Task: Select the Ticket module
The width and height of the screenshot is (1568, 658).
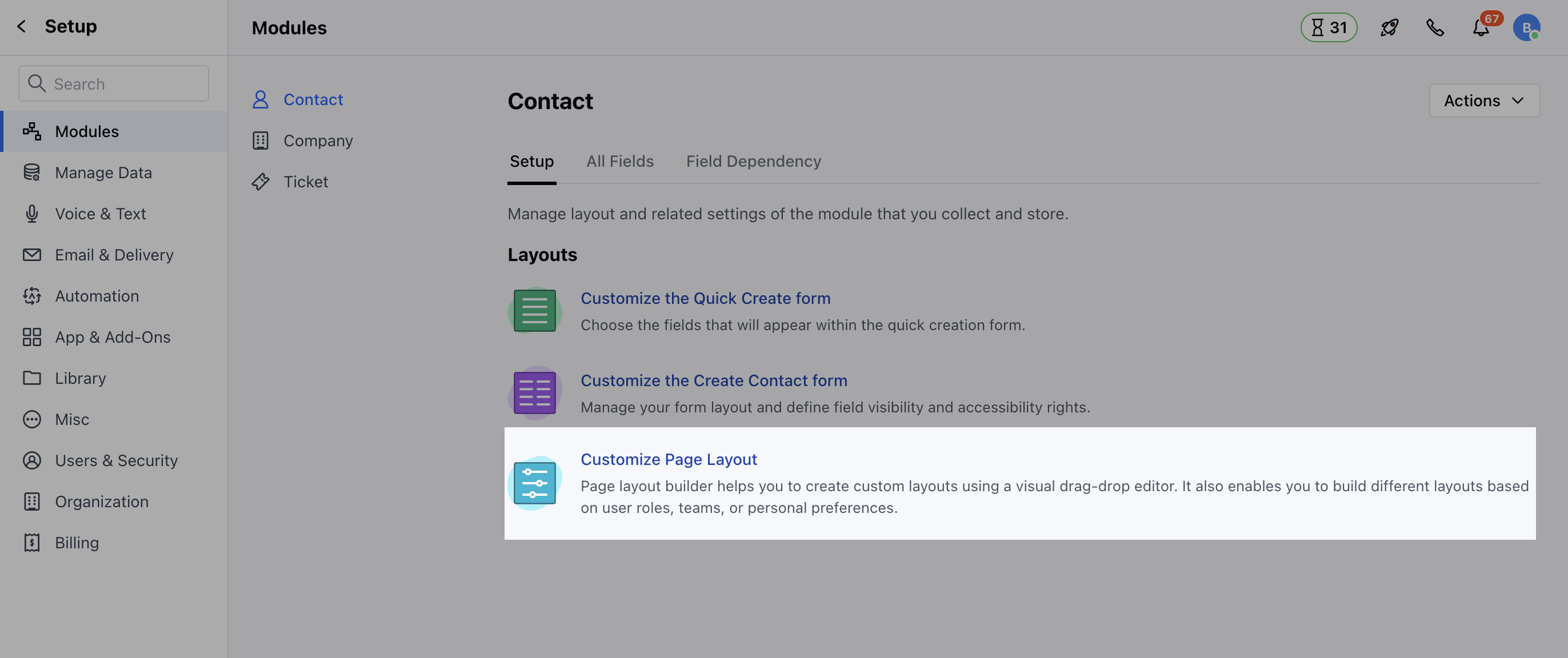Action: 306,181
